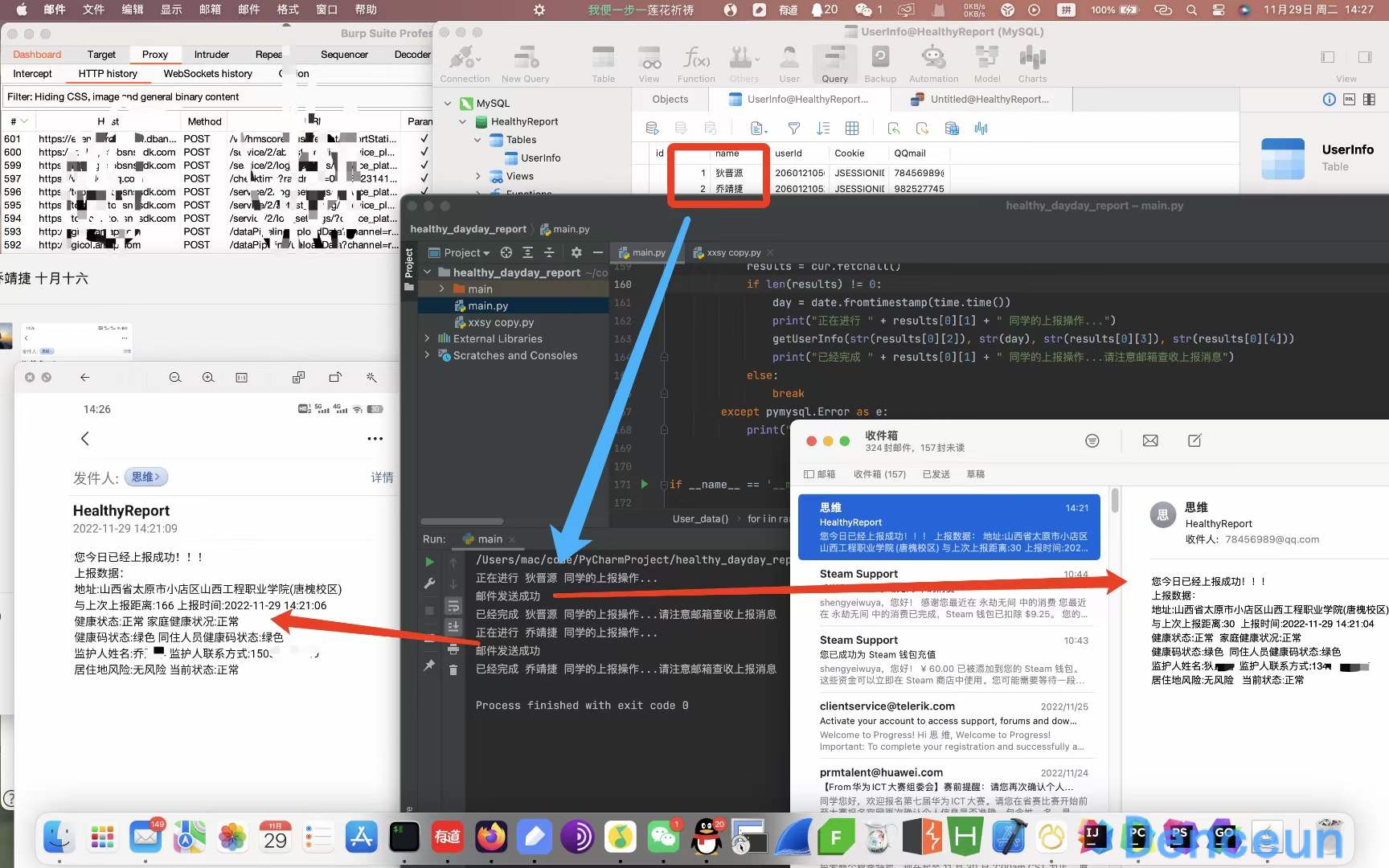This screenshot has height=868, width=1389.
Task: Collapse the Tables node in Navicat
Action: click(x=477, y=140)
